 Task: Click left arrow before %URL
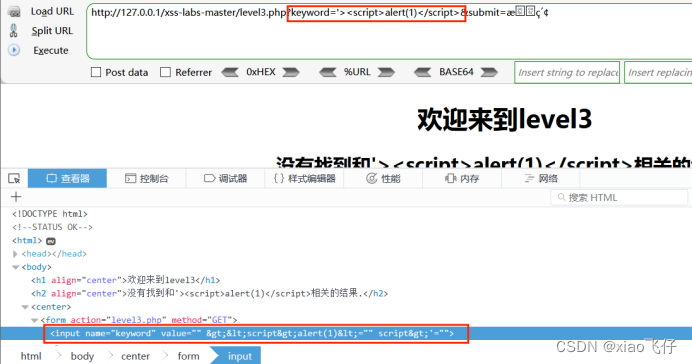pyautogui.click(x=328, y=72)
